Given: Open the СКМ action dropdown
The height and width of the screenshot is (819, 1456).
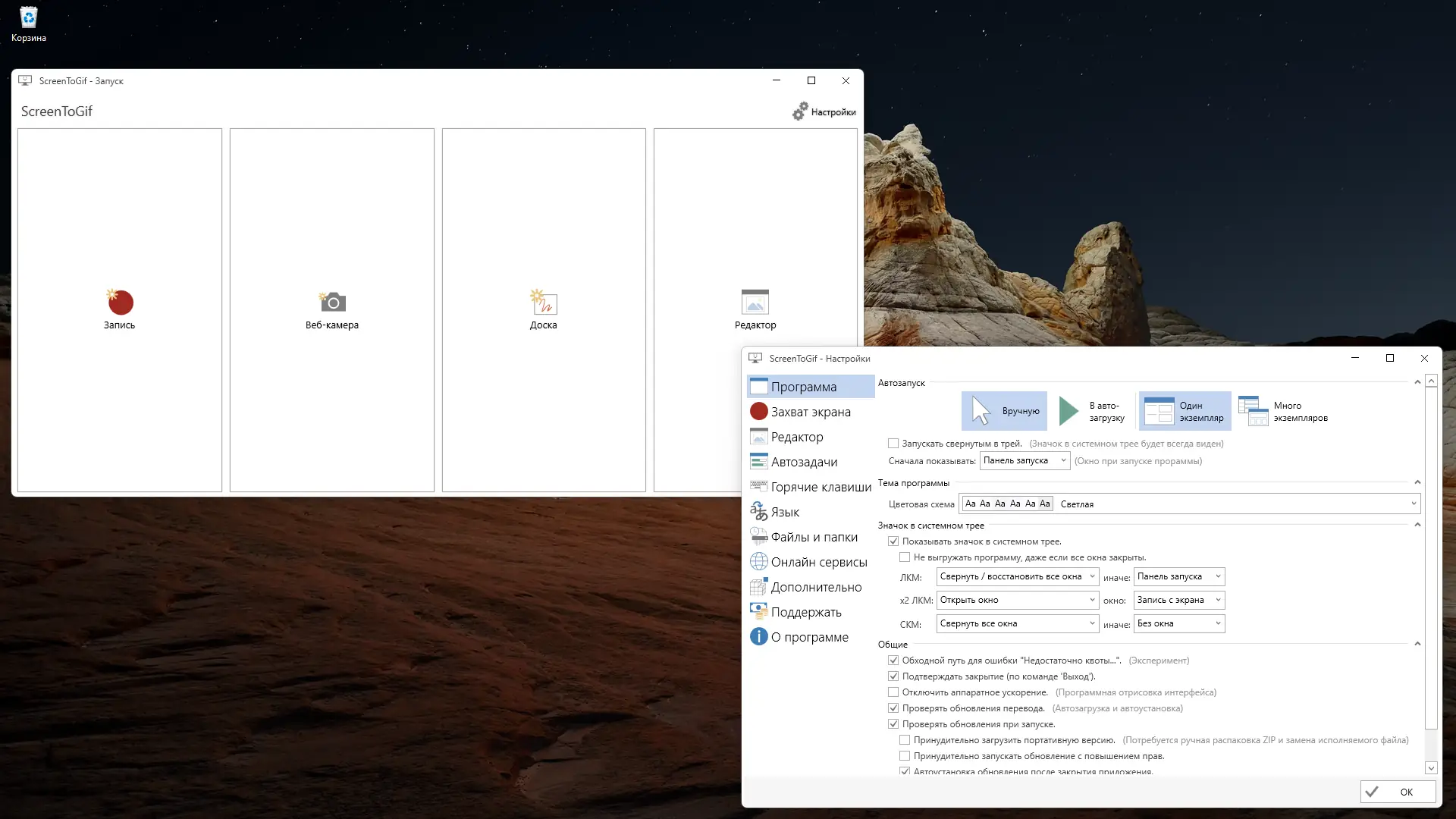Looking at the screenshot, I should tap(1017, 623).
